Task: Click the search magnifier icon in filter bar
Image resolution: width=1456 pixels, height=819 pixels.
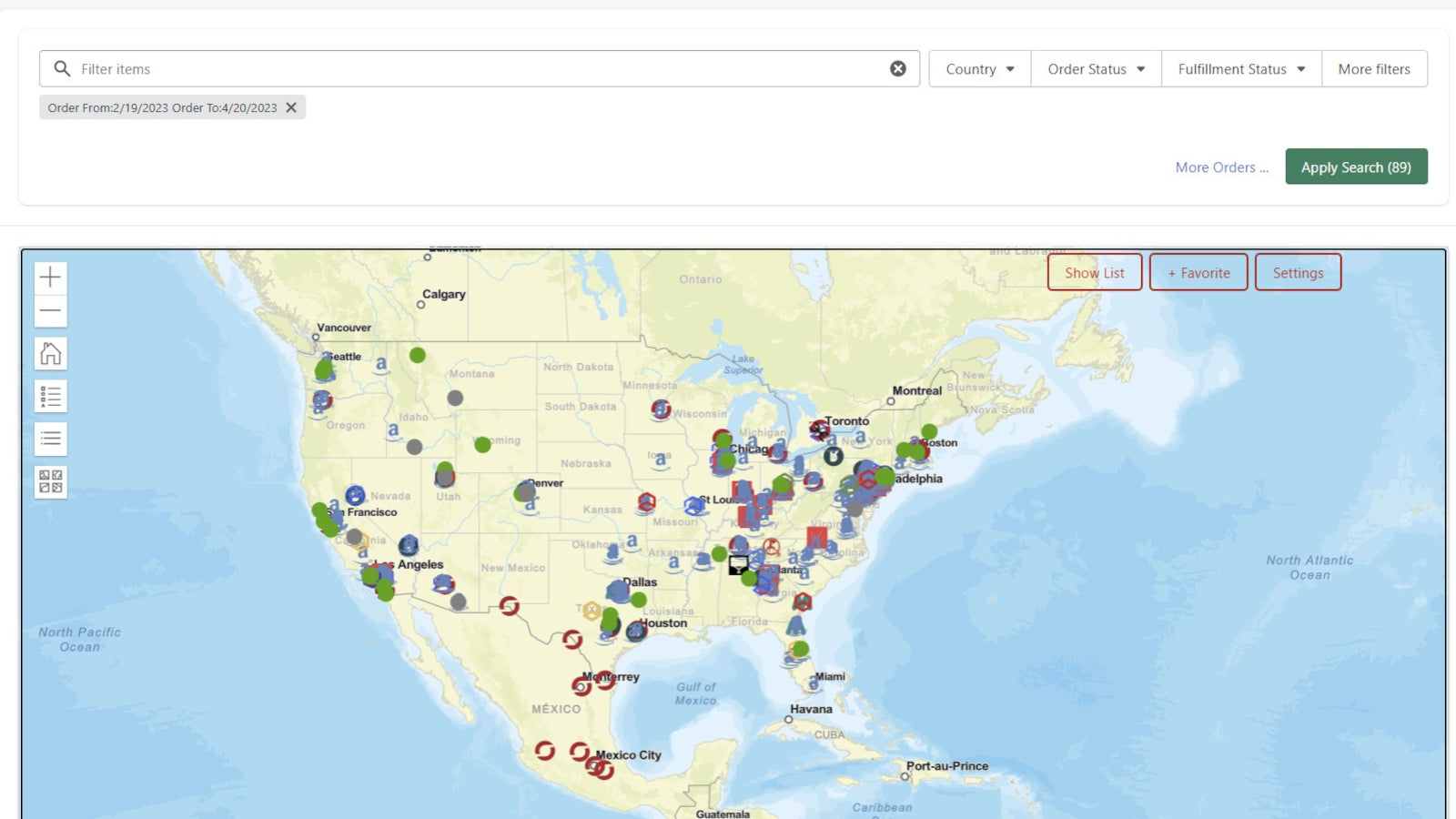Action: tap(61, 68)
